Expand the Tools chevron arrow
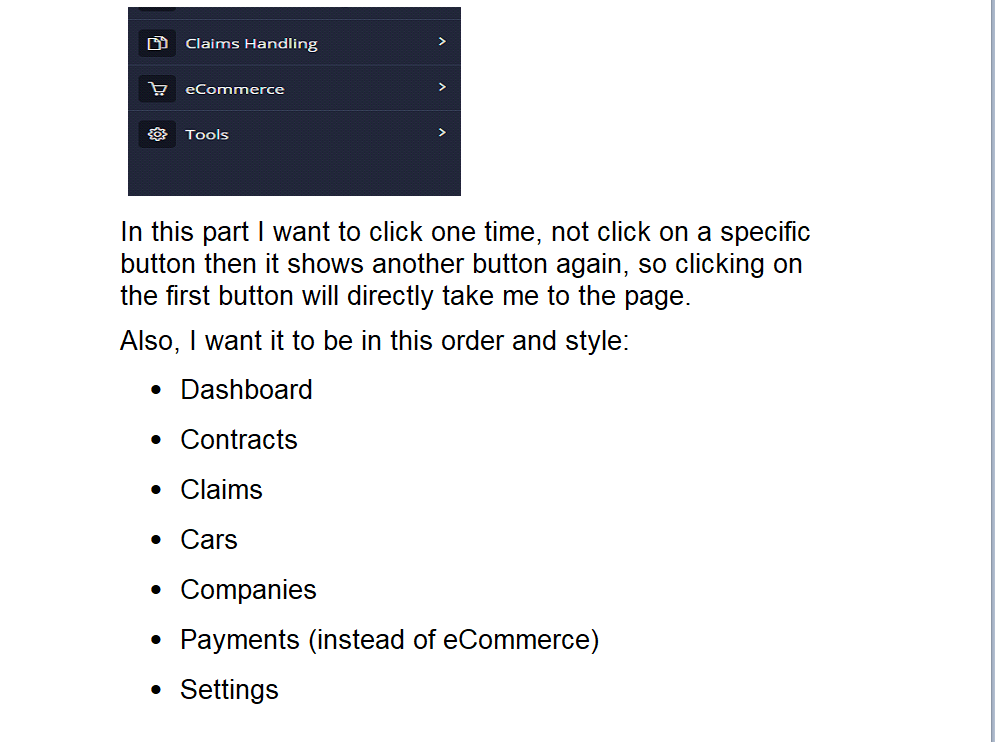Screen dimensions: 995x742 click(x=442, y=133)
